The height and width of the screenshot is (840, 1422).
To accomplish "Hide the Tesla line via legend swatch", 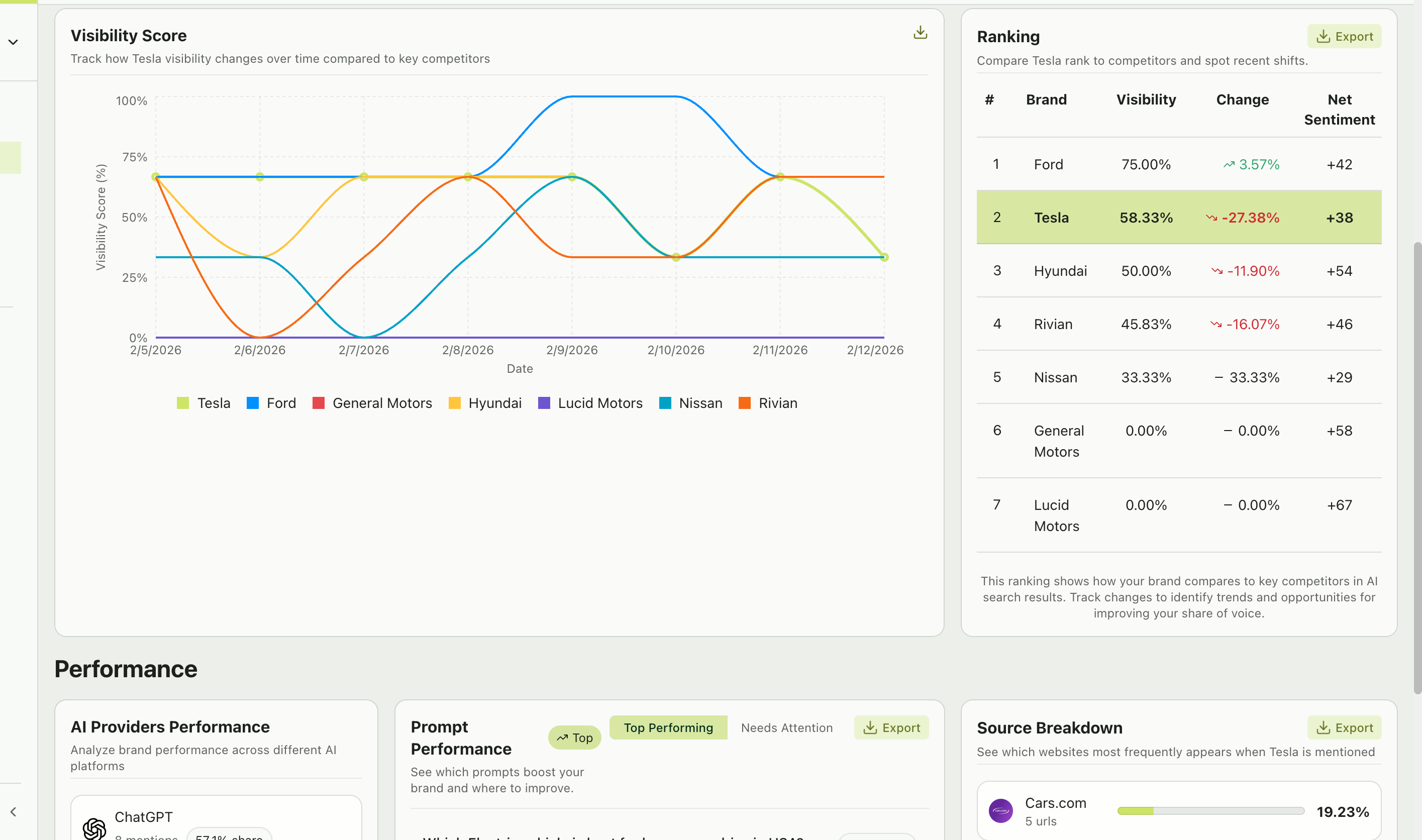I will coord(182,403).
